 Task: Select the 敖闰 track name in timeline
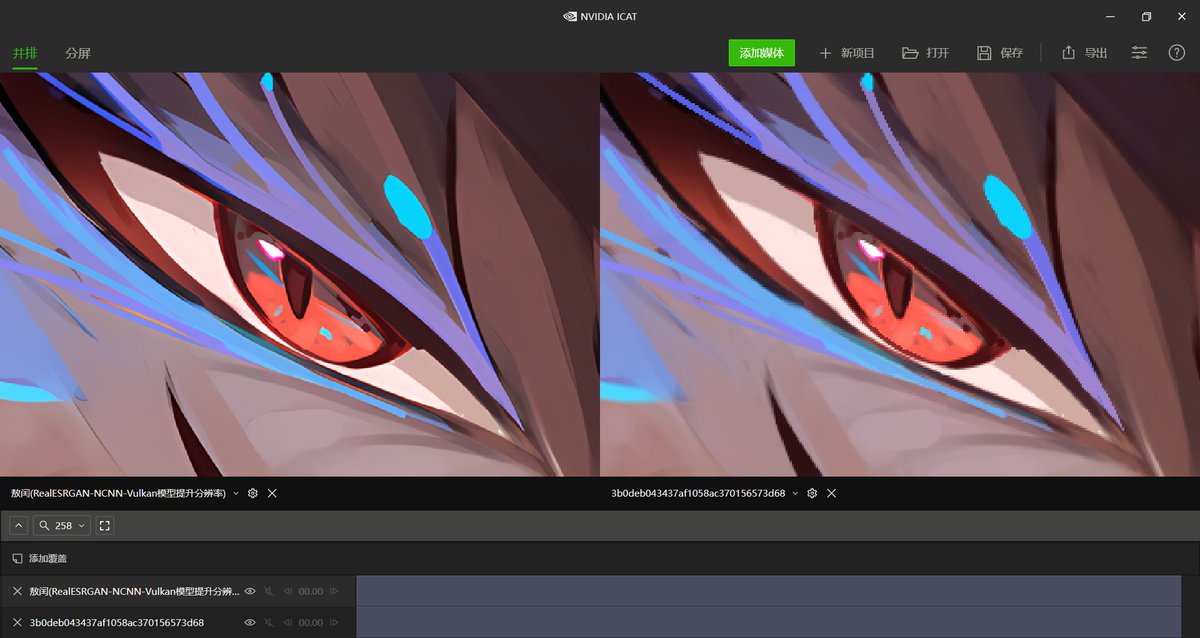tap(134, 591)
